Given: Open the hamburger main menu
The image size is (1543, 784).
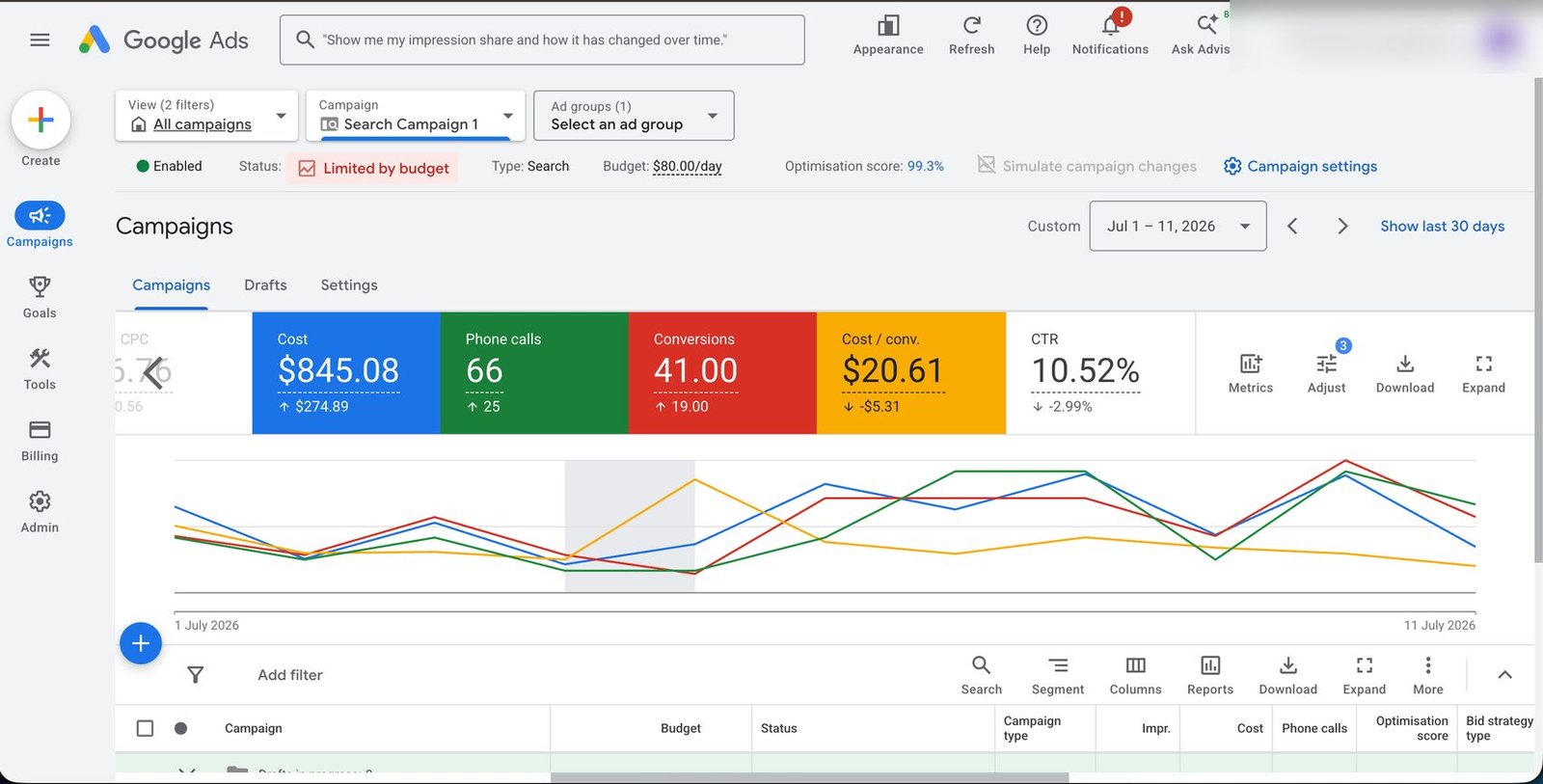Looking at the screenshot, I should tap(40, 40).
